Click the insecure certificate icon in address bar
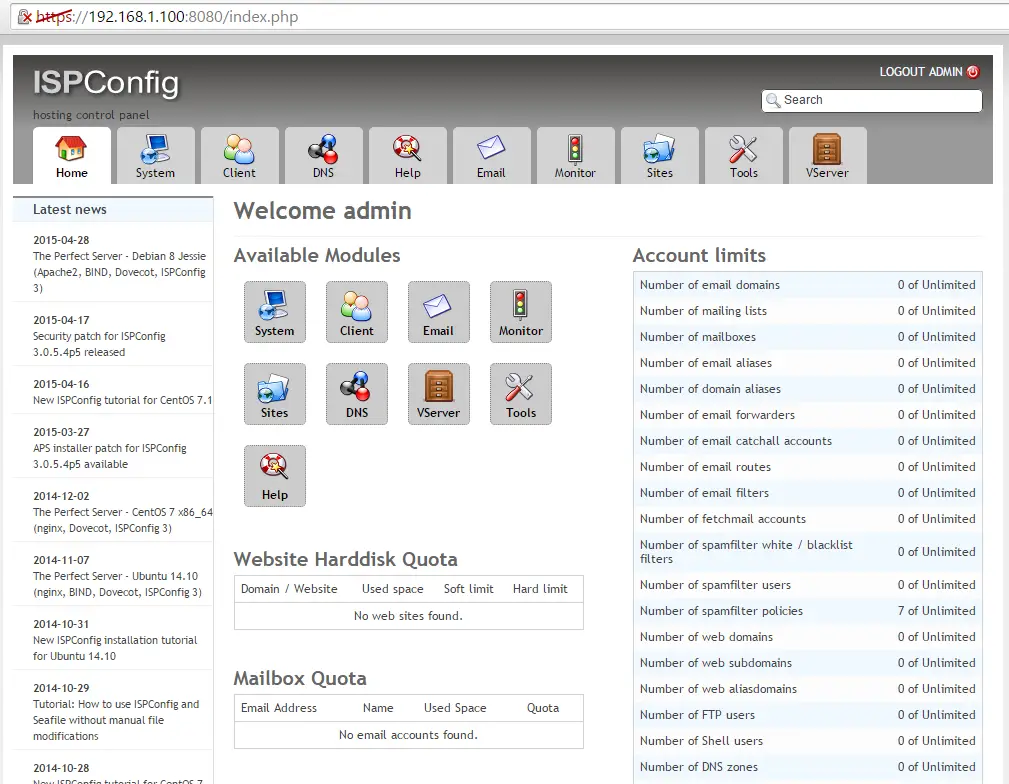The width and height of the screenshot is (1009, 784). [x=24, y=17]
